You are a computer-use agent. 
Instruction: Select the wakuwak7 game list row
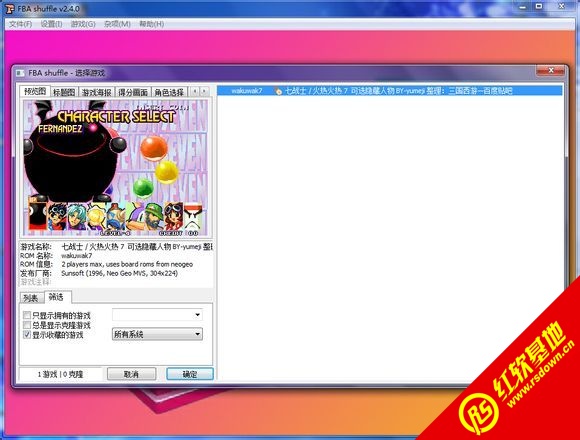click(x=390, y=91)
